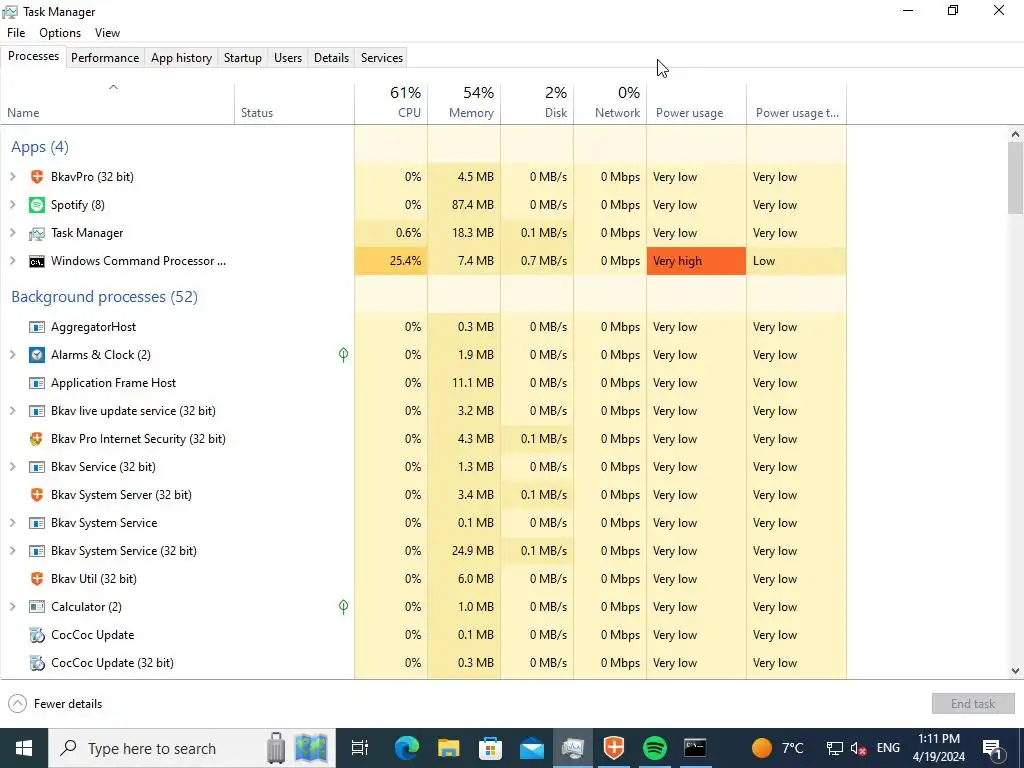Screen dimensions: 1024x768
Task: Click the volume muted tray icon
Action: click(x=859, y=748)
